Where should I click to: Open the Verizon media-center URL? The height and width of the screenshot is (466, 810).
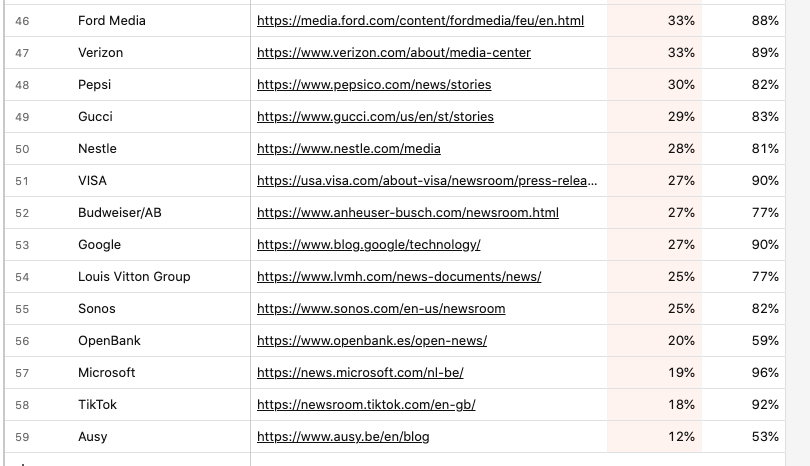pos(394,53)
